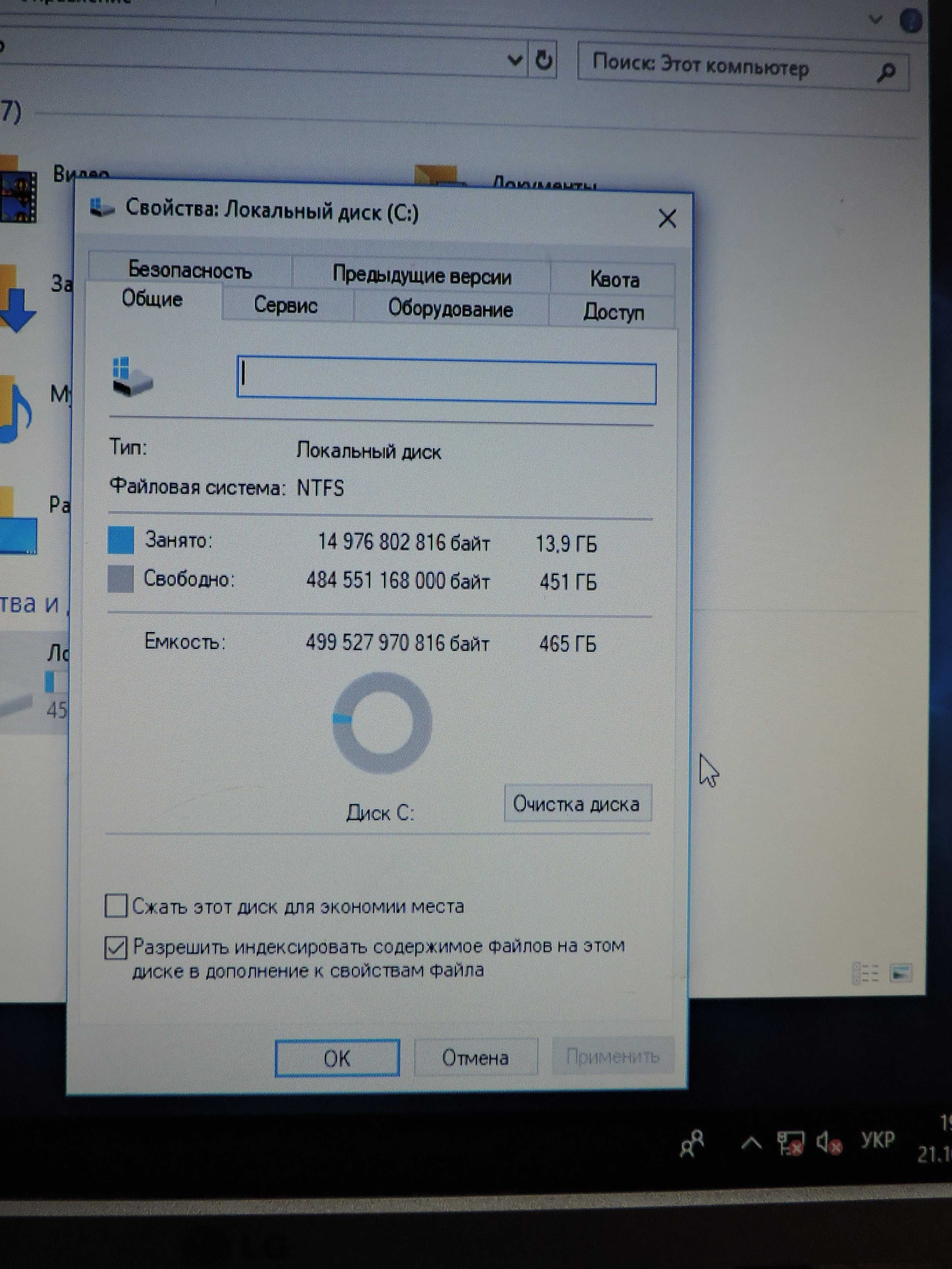Open the People icon in taskbar
Screen dimensions: 952x1269
[692, 1143]
